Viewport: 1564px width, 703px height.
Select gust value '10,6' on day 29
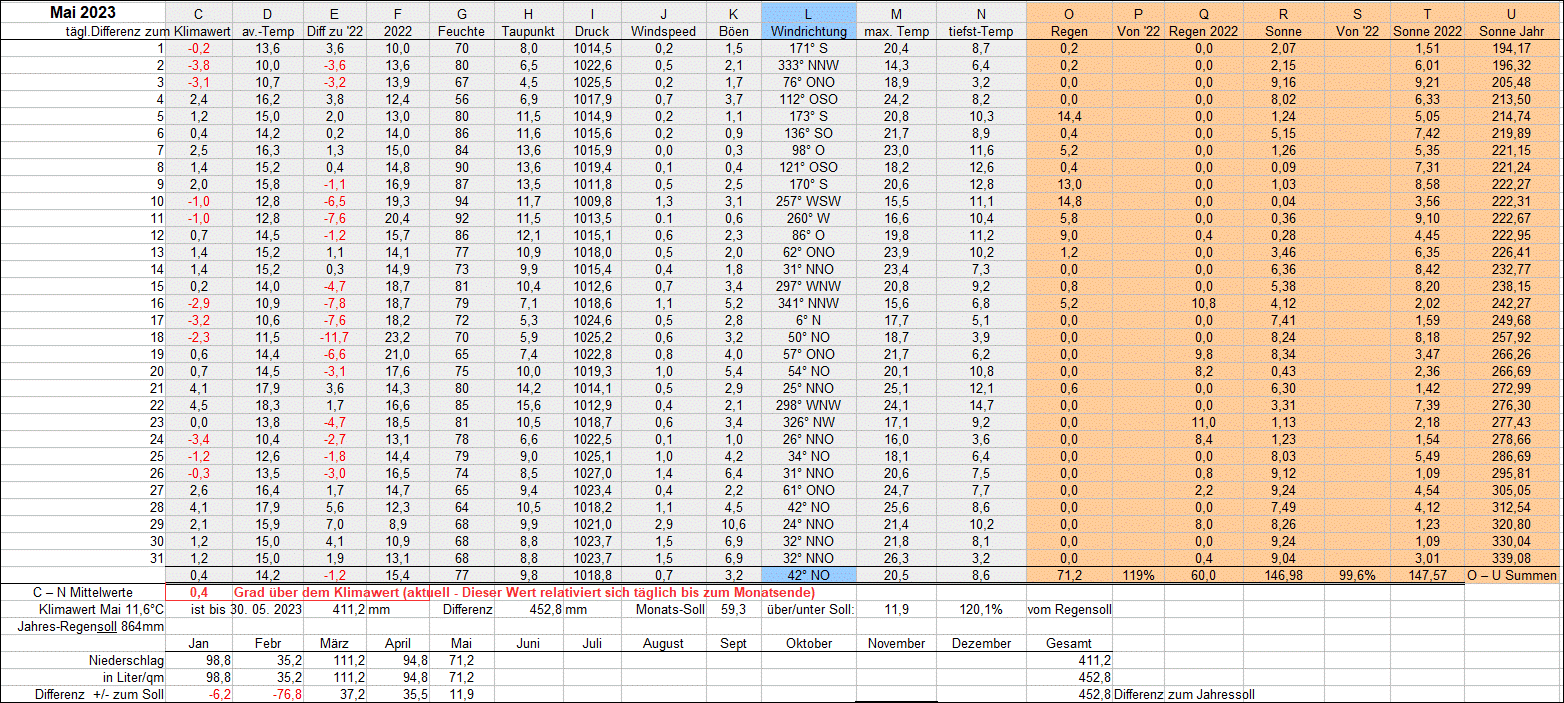[x=734, y=524]
